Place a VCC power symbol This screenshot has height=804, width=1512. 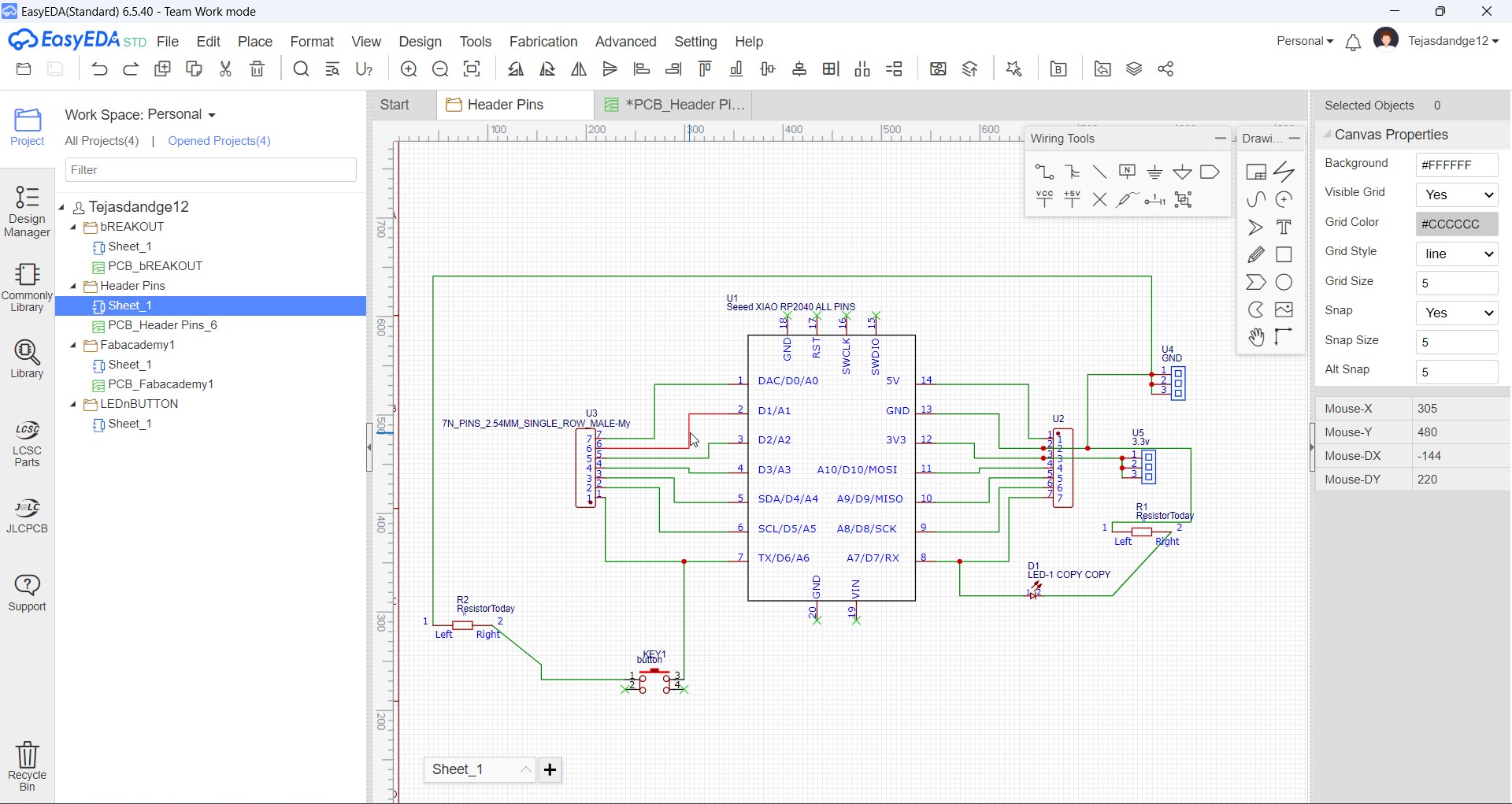(1044, 199)
